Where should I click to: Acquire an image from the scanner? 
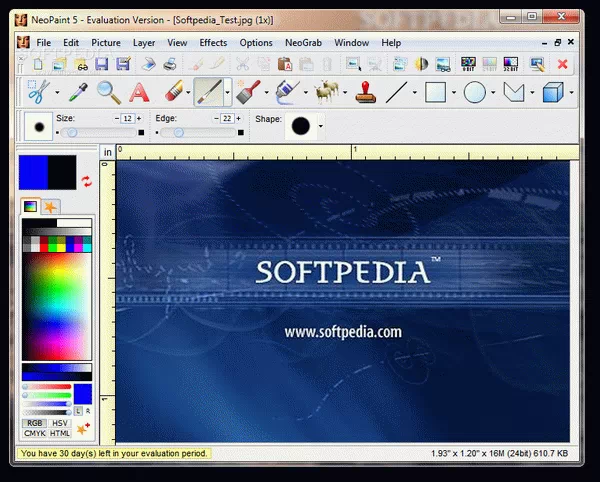coord(148,64)
